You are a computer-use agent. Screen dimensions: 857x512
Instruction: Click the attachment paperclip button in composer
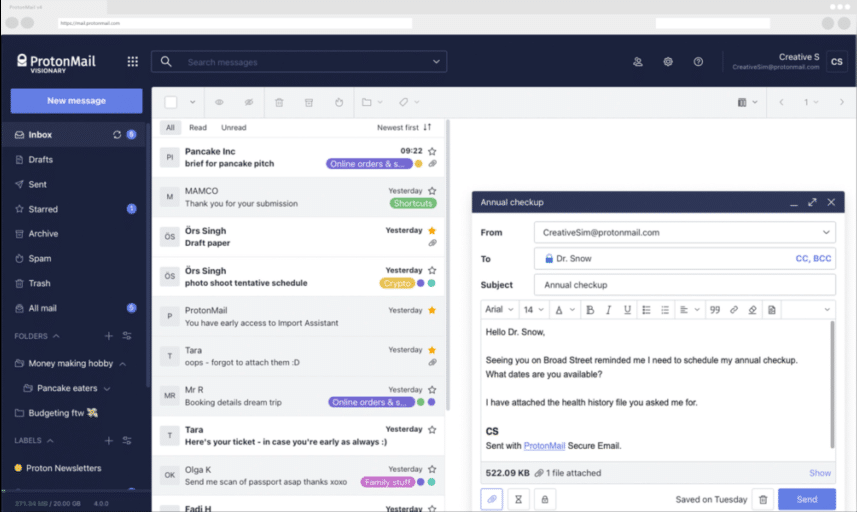491,499
